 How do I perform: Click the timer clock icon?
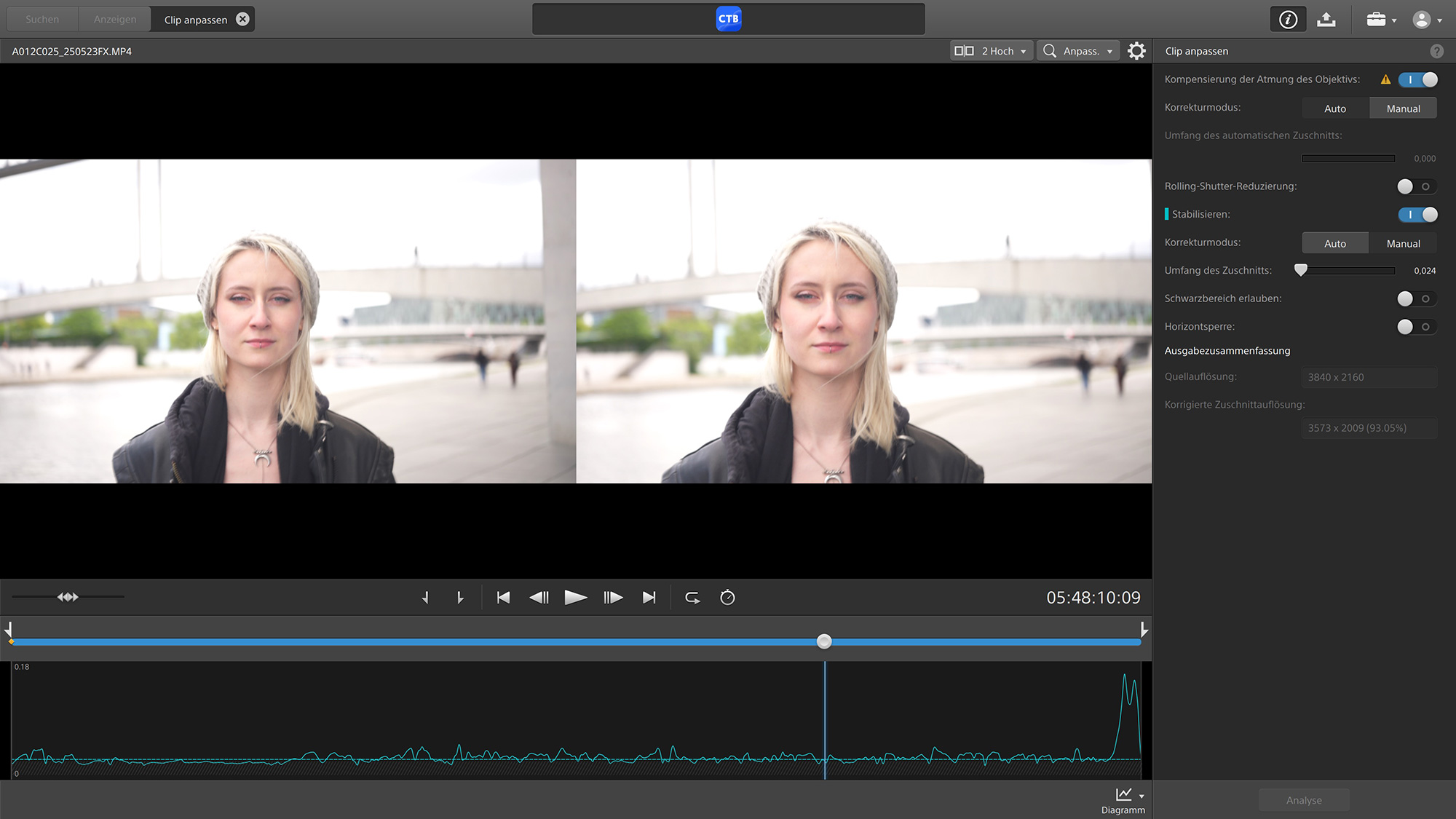pyautogui.click(x=727, y=598)
